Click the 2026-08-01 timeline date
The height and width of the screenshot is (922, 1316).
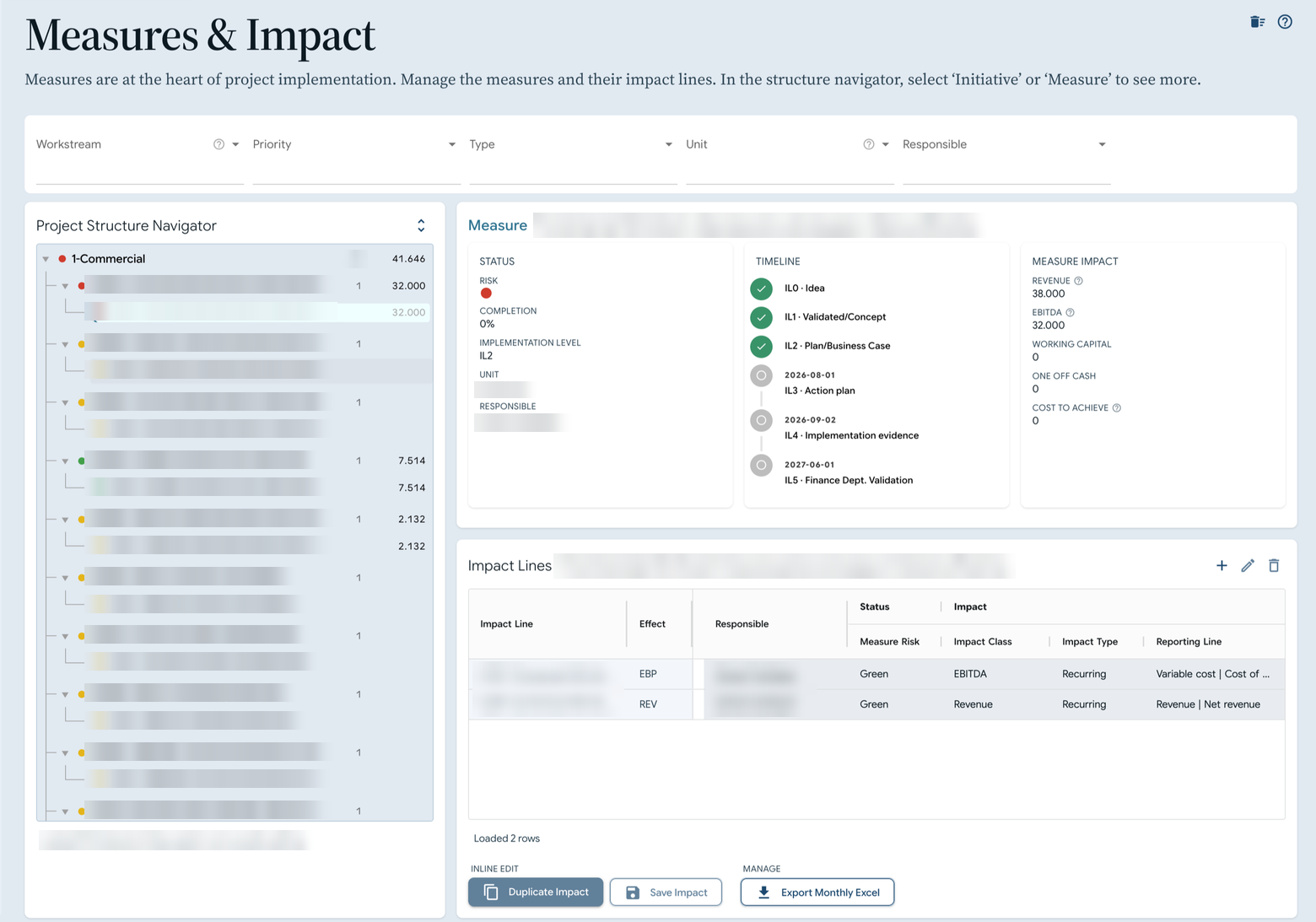[x=810, y=375]
